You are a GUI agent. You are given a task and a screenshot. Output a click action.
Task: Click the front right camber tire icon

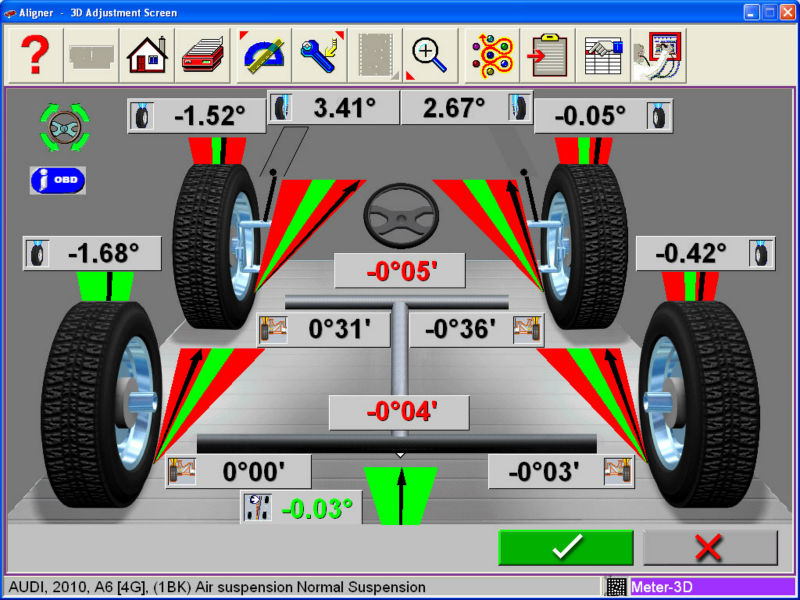pos(659,116)
